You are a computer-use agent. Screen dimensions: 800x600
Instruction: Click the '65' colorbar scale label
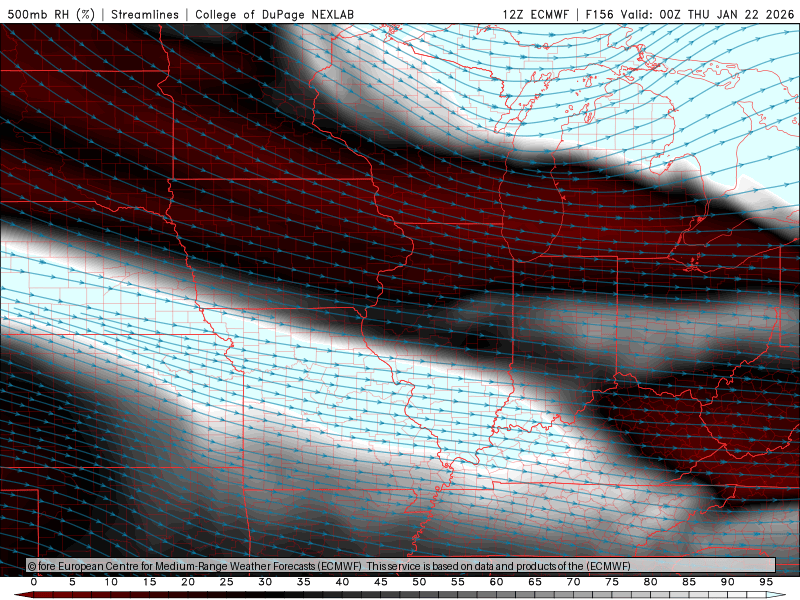coord(535,582)
